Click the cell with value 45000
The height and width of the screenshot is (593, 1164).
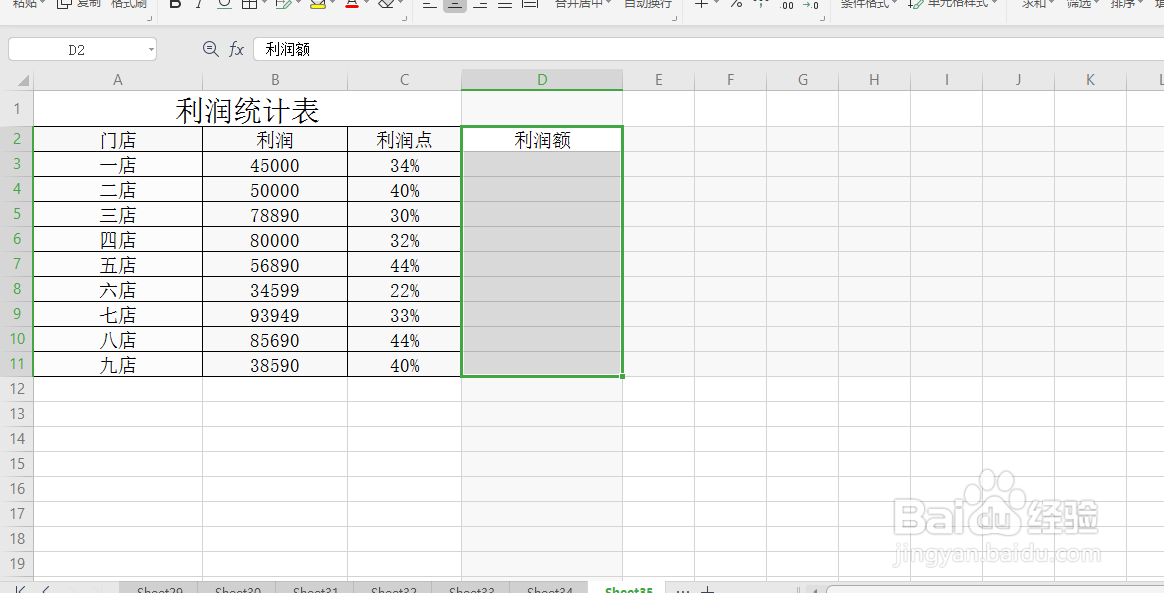275,165
